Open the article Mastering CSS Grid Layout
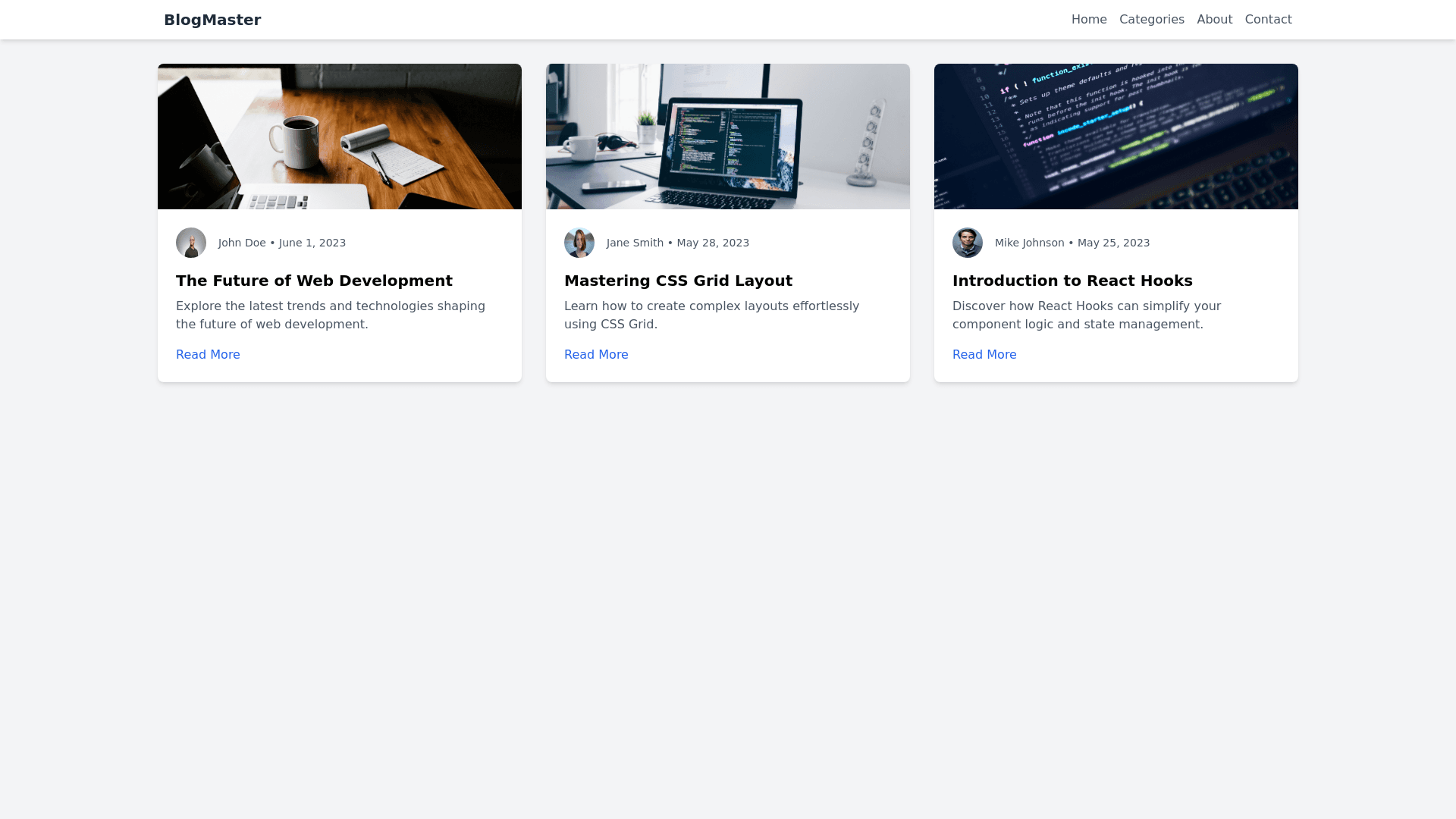Image resolution: width=1456 pixels, height=819 pixels. 678,281
